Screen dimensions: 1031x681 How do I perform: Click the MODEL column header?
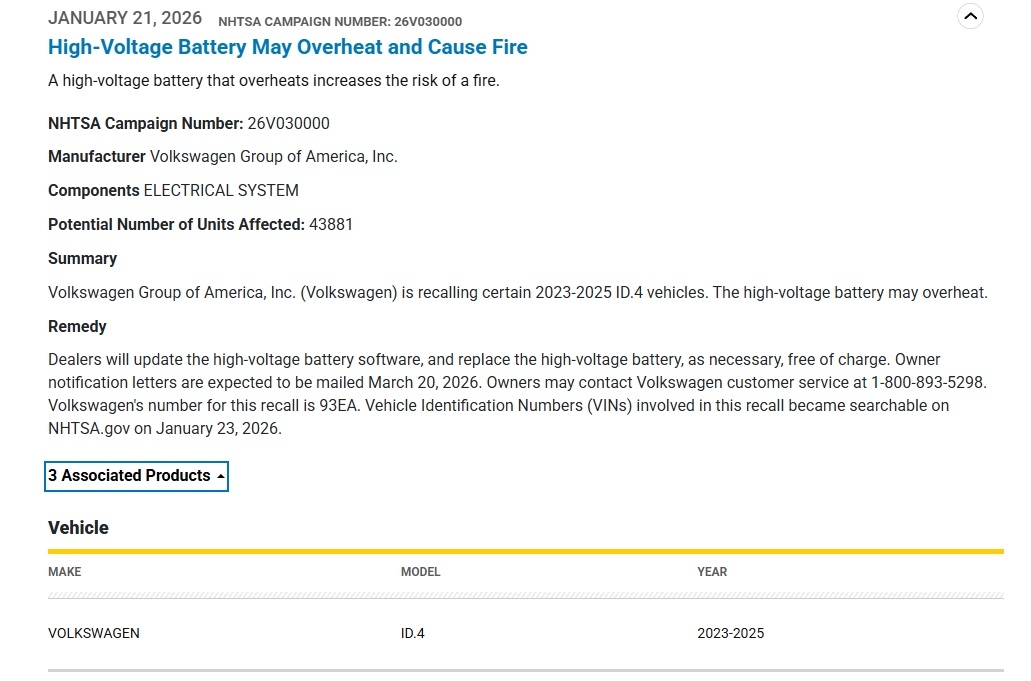[420, 572]
